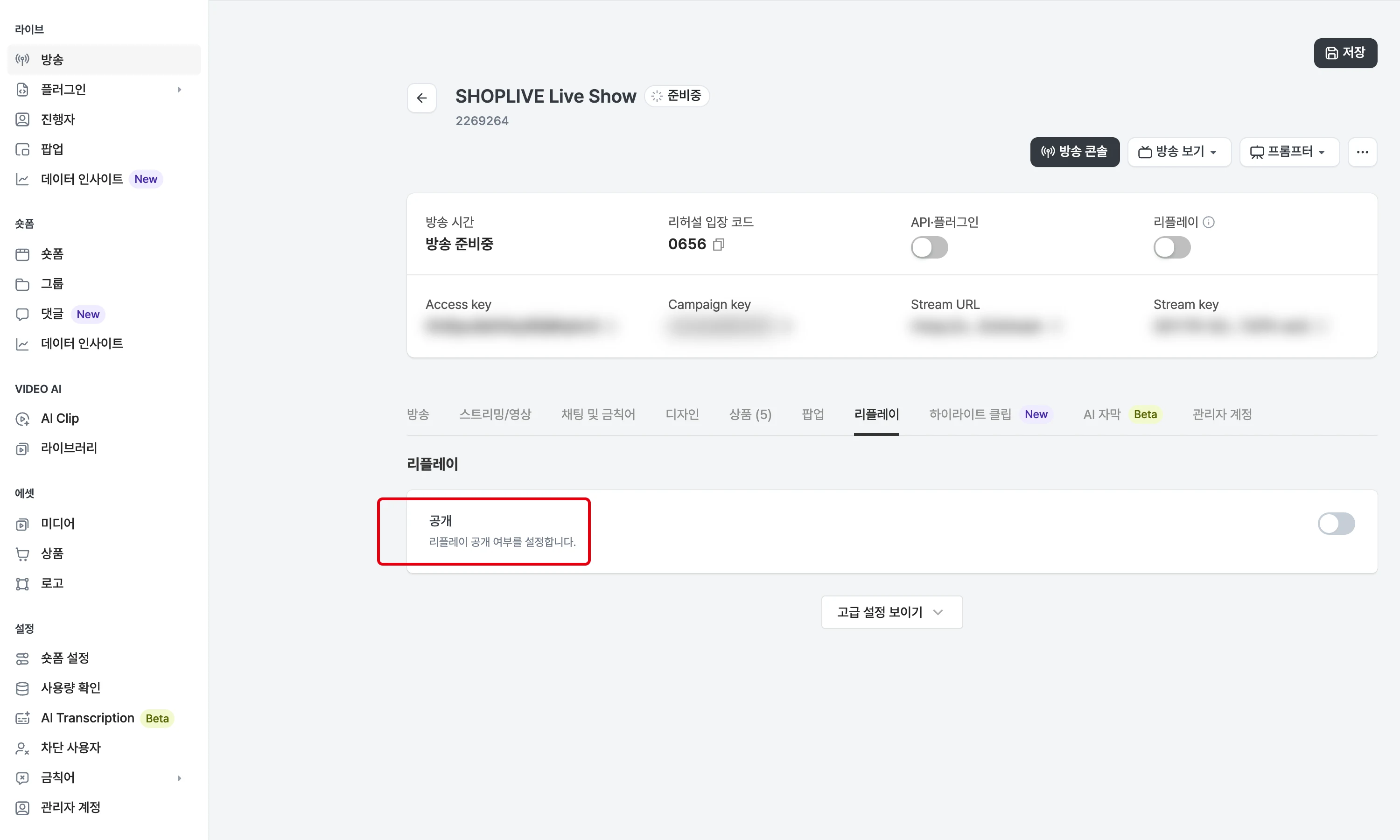Open AI Transcription in the sidebar

[x=104, y=718]
